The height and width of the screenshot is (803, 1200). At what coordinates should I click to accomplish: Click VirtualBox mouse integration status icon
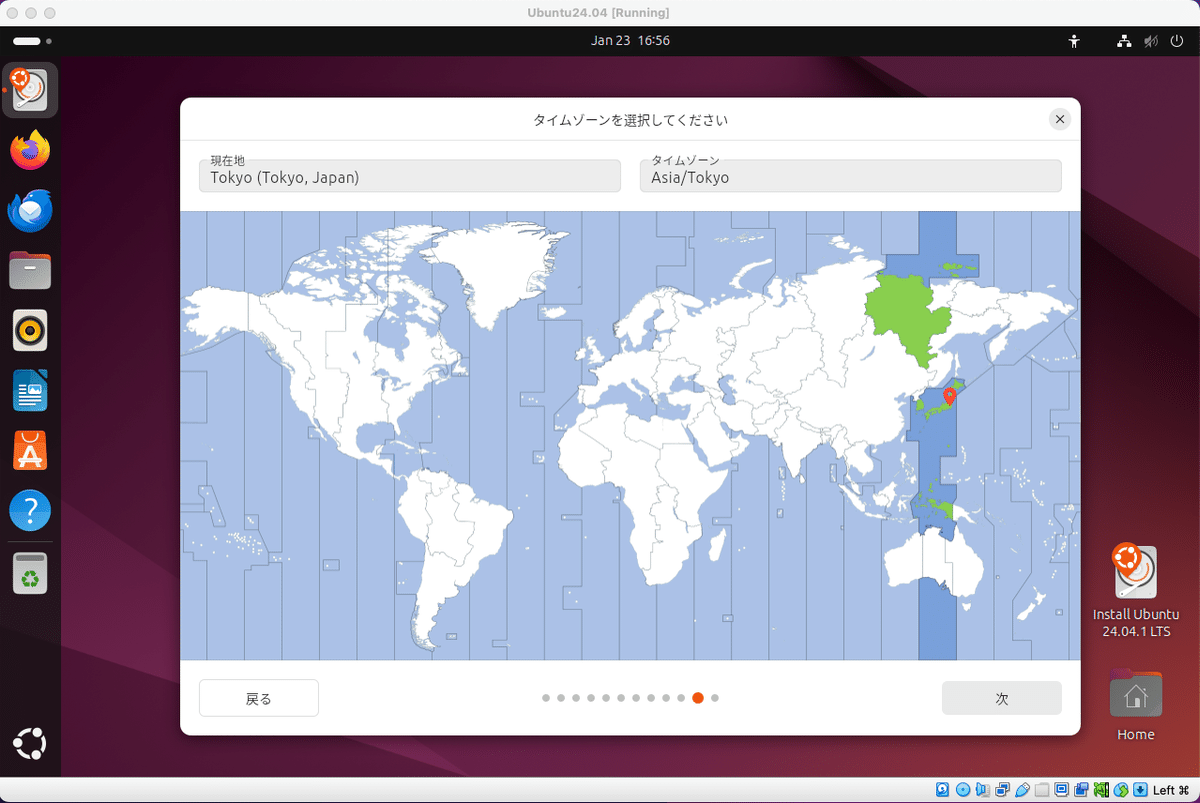pos(1121,789)
